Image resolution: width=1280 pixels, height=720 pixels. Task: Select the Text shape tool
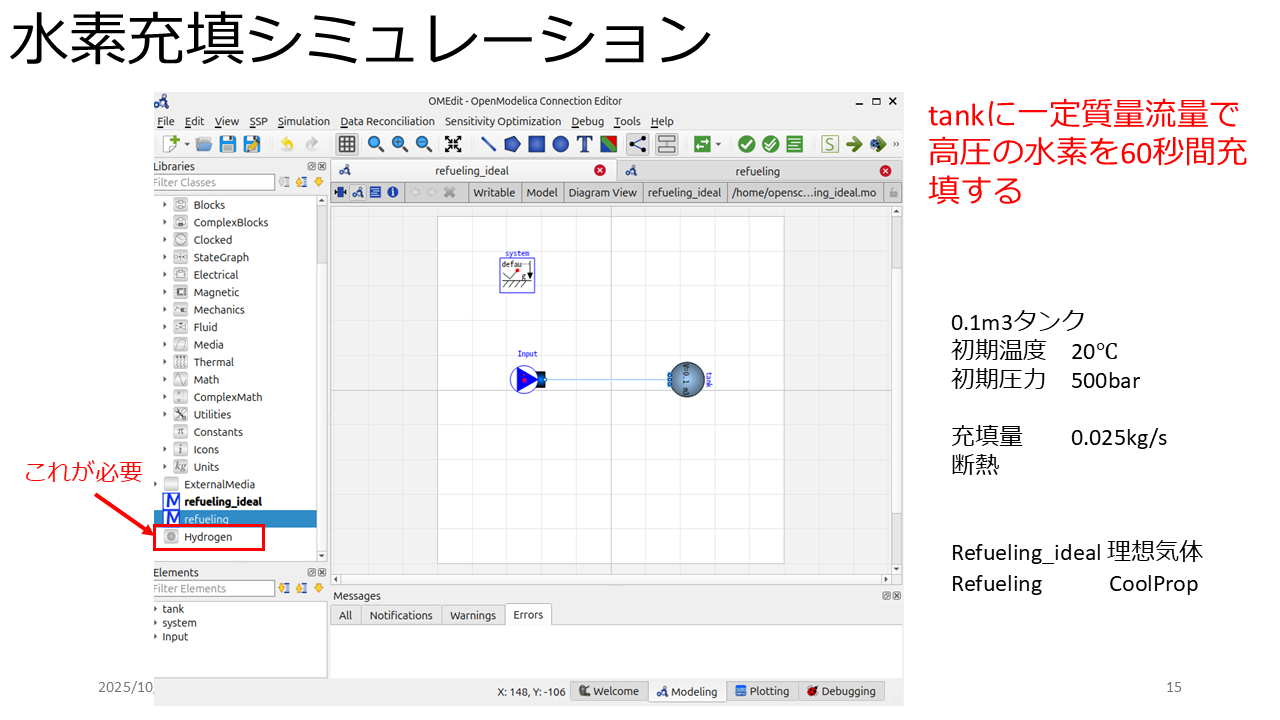584,144
